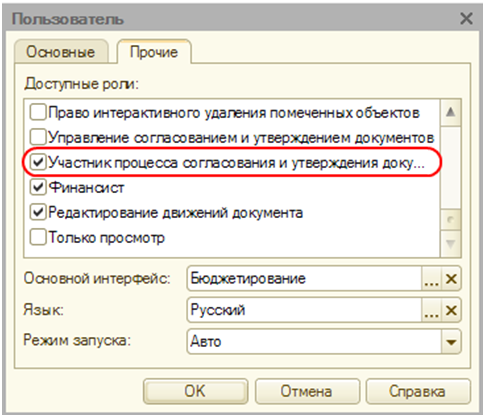Uncheck Участник процесса согласования role
The height and width of the screenshot is (417, 485).
[38, 162]
